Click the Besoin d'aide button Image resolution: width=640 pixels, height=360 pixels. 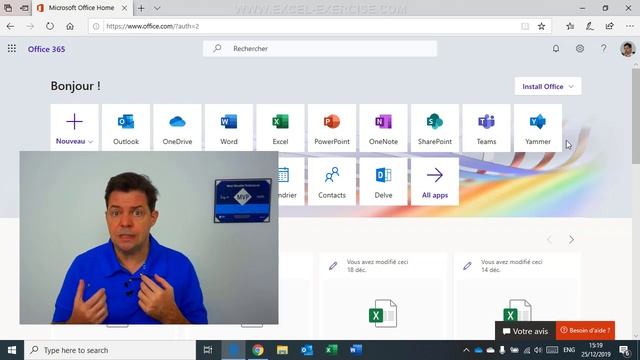(585, 331)
